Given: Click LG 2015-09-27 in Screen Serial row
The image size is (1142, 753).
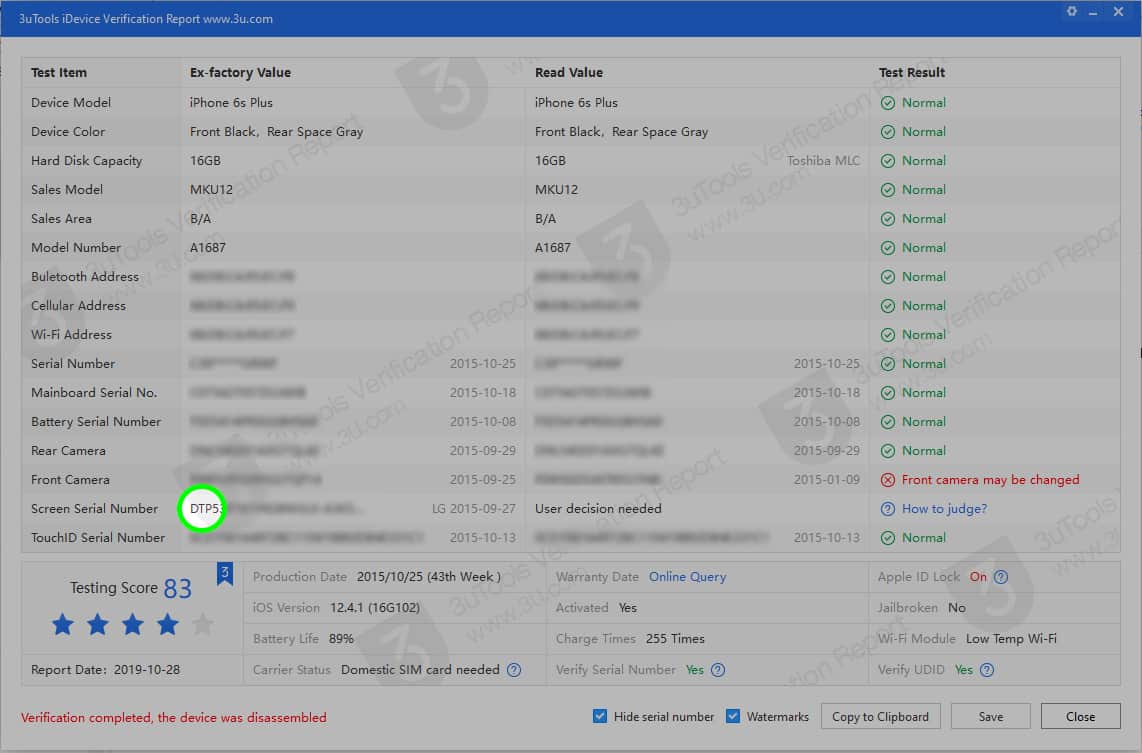Looking at the screenshot, I should (473, 509).
